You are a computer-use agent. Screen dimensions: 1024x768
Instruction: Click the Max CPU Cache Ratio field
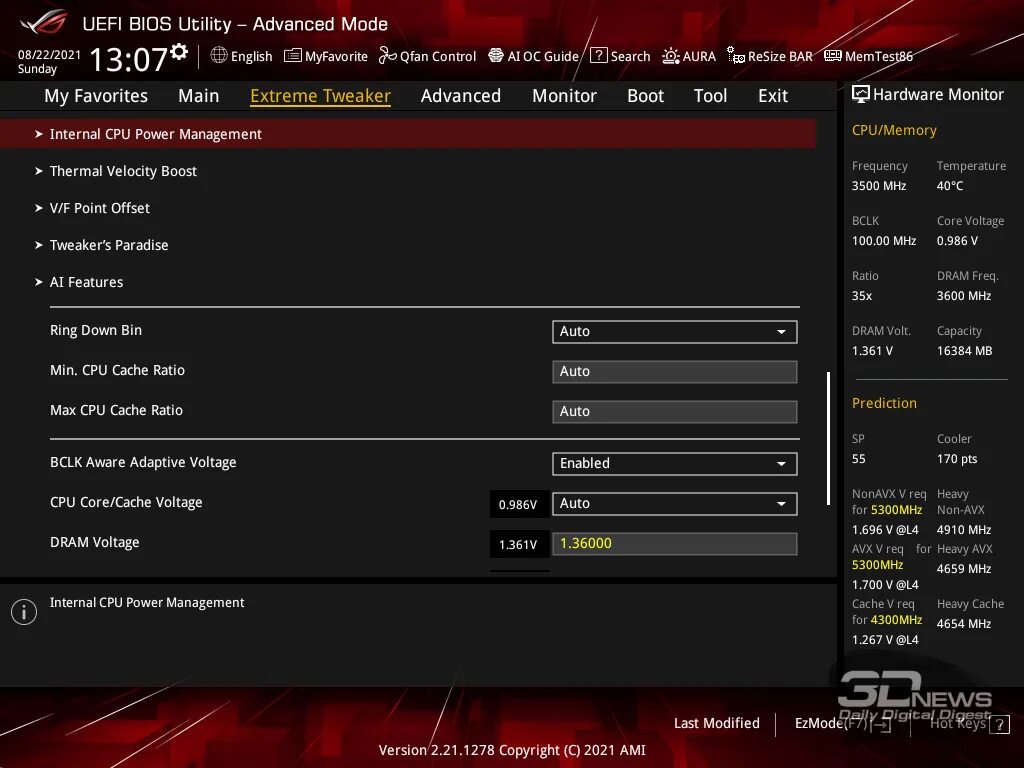pos(675,411)
